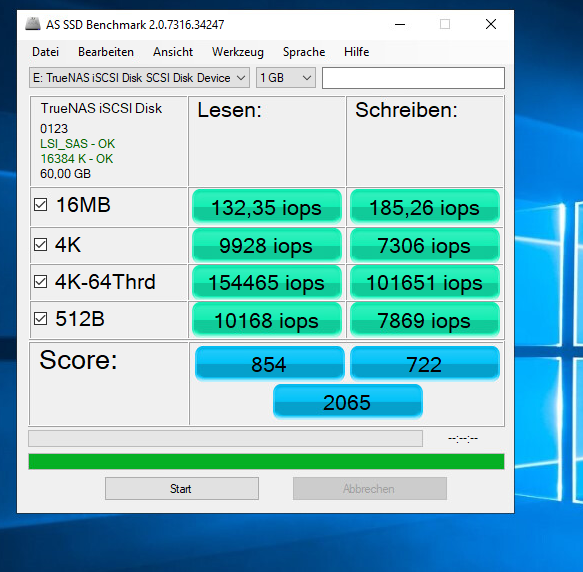Click the write score 722

425,363
